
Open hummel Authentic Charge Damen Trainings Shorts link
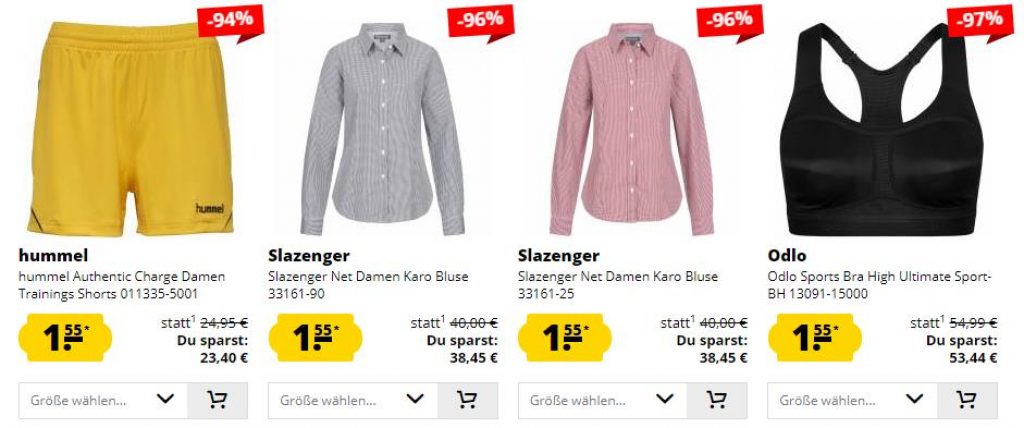coord(121,286)
